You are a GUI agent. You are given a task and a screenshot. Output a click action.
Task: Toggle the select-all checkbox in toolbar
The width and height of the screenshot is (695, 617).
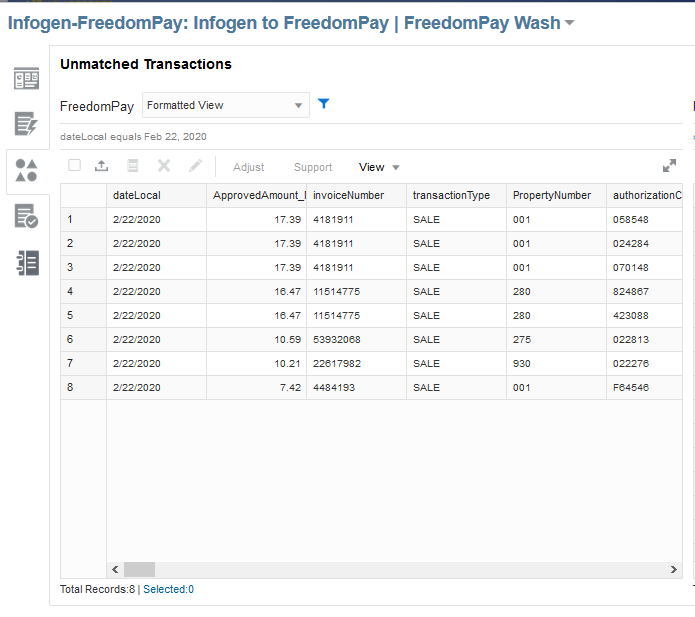click(74, 166)
